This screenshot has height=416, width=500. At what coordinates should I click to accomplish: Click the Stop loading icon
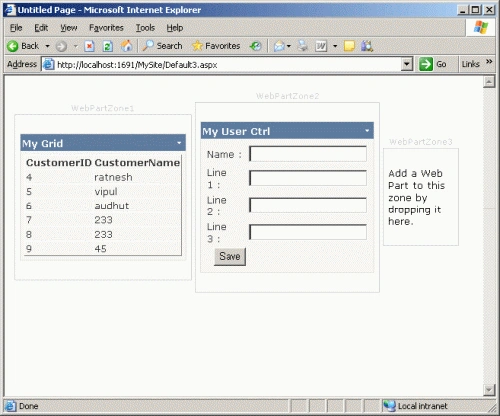[x=89, y=46]
